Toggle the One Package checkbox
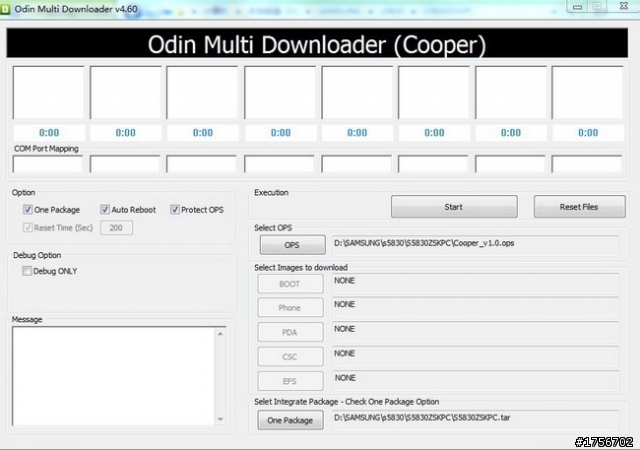640x450 pixels. click(x=28, y=210)
